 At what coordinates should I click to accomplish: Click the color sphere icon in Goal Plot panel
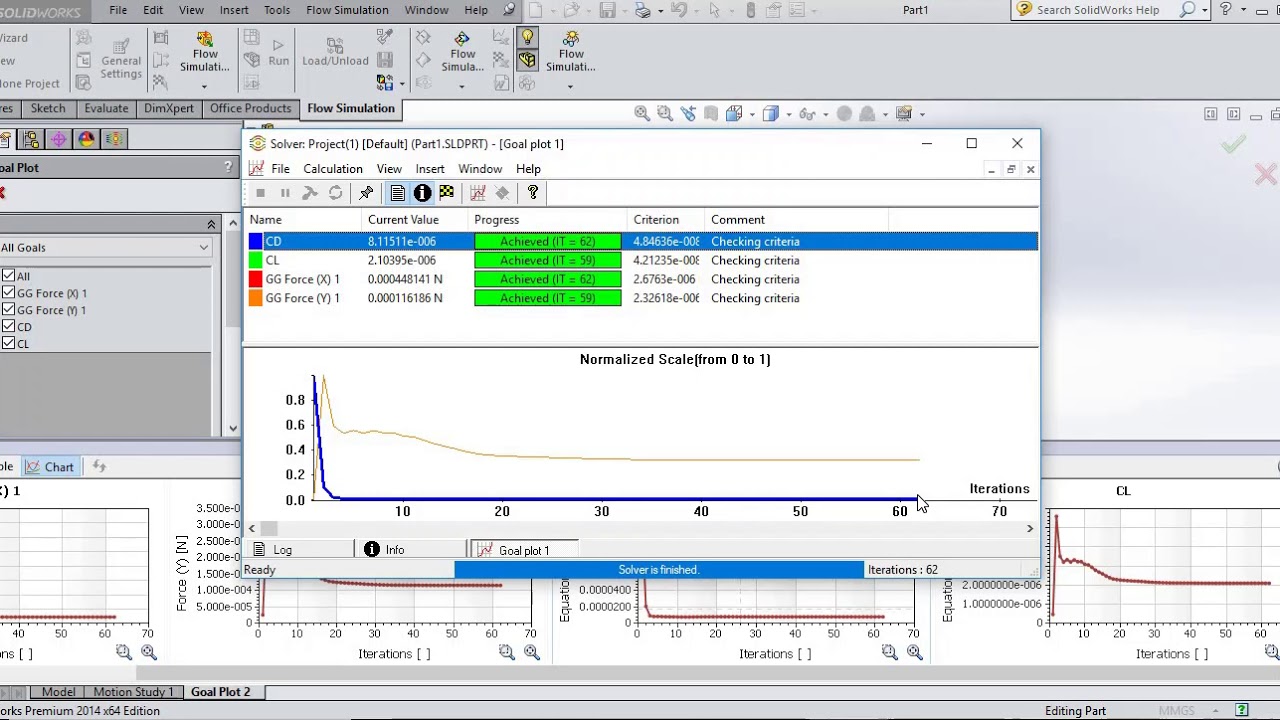point(86,139)
